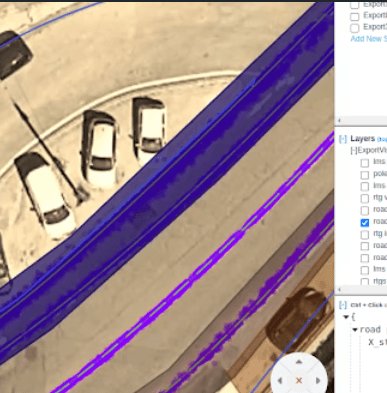Enable the lms checkbox directly above rtgs

click(365, 270)
